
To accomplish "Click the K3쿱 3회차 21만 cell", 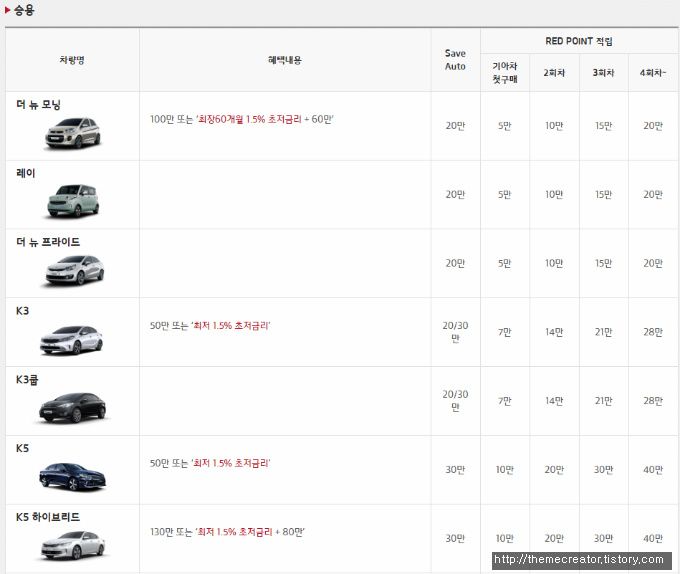I will coord(604,401).
